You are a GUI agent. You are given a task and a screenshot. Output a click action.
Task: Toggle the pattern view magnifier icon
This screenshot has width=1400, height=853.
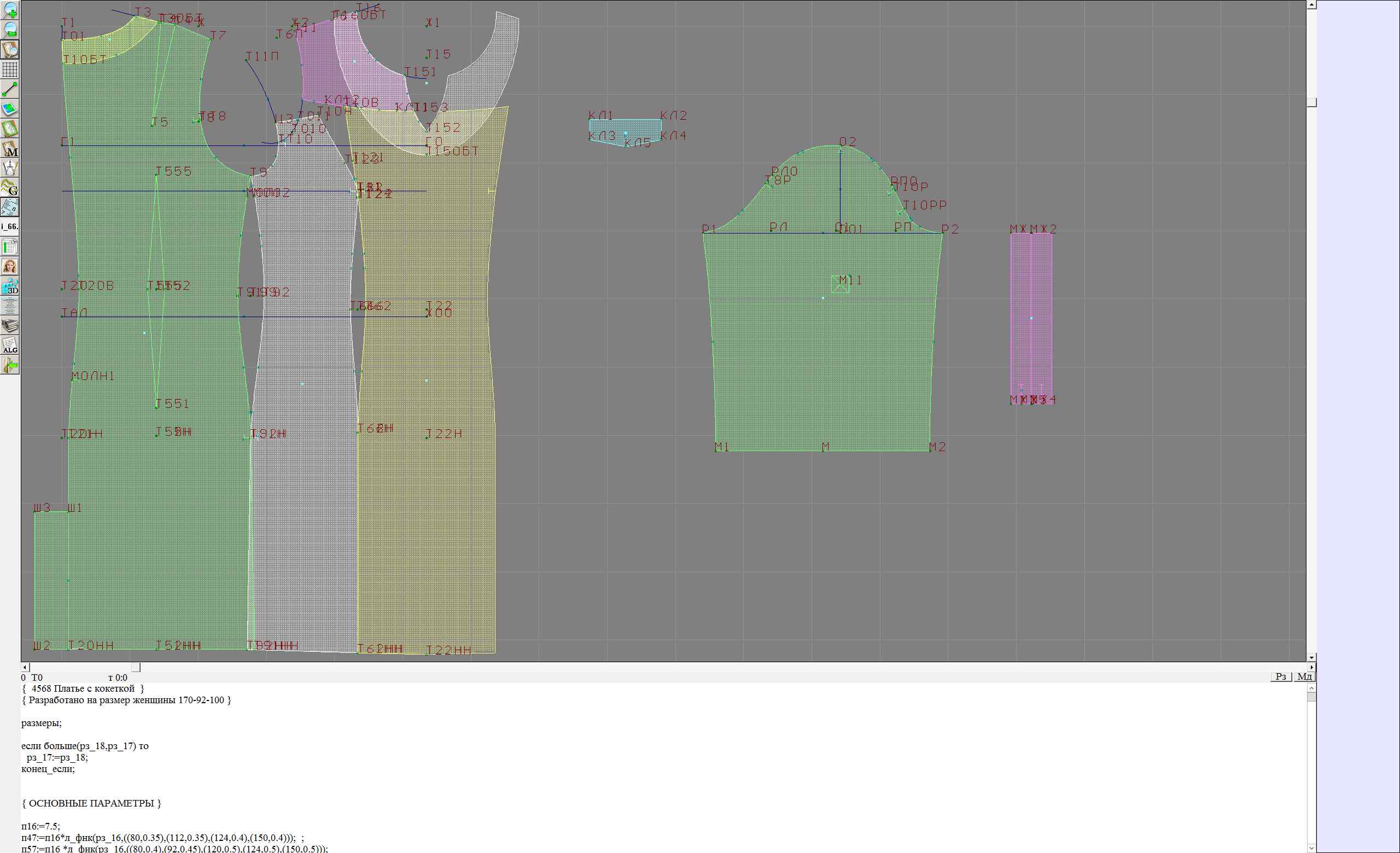(x=10, y=49)
